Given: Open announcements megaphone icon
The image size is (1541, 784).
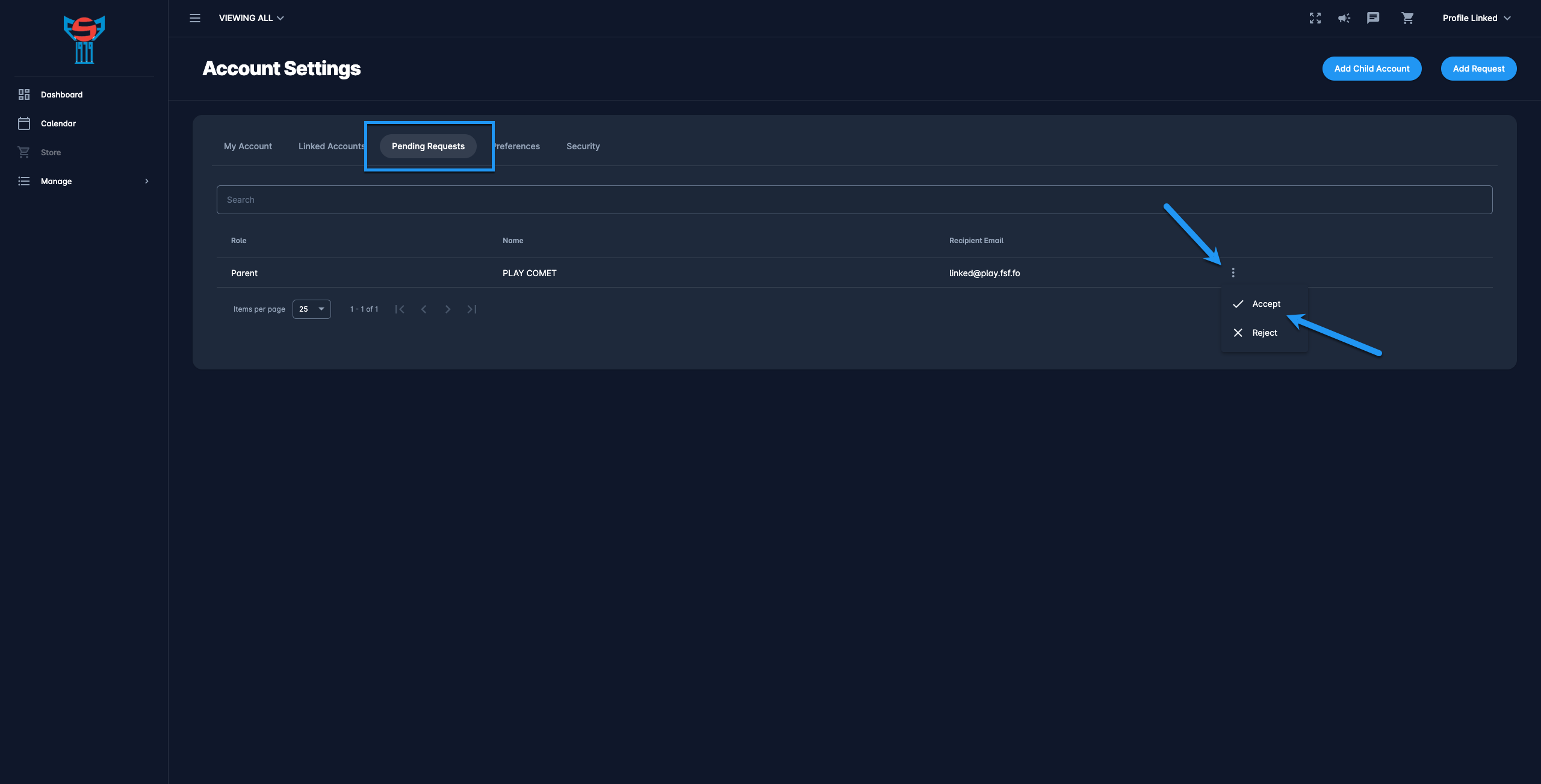Looking at the screenshot, I should 1344,18.
